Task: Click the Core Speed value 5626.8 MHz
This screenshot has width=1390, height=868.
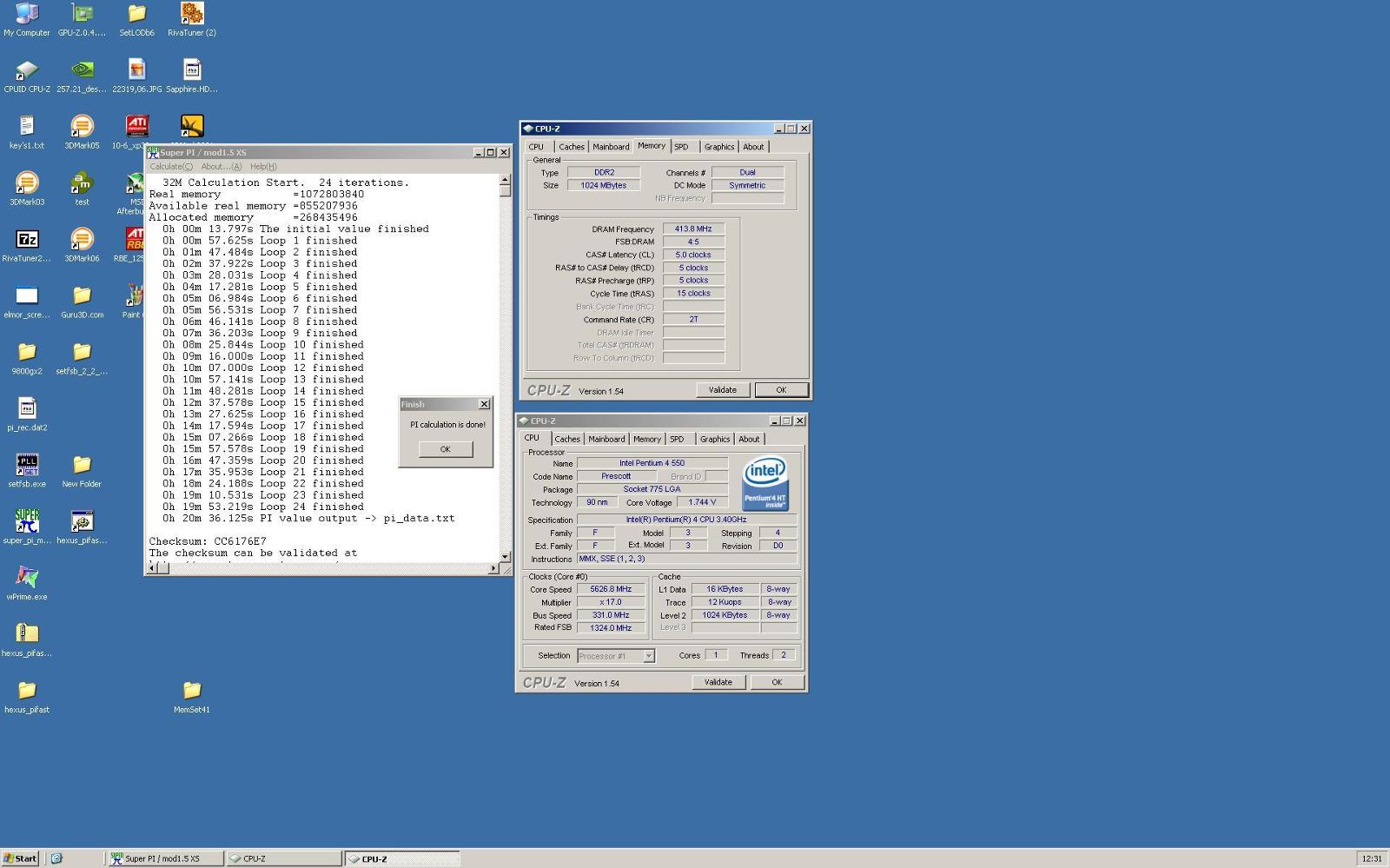Action: 611,589
